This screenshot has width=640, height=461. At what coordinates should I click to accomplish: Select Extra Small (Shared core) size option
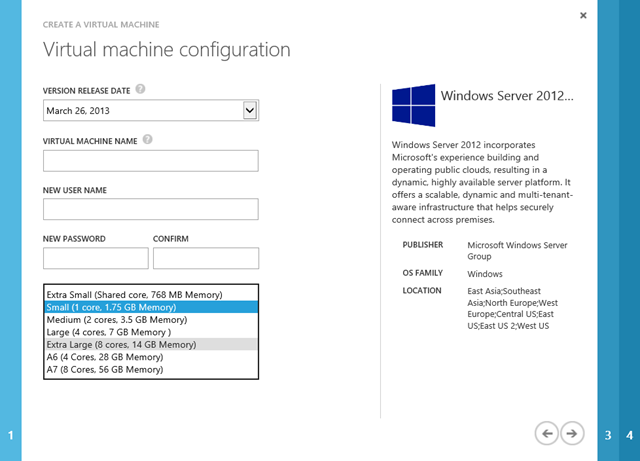point(151,295)
